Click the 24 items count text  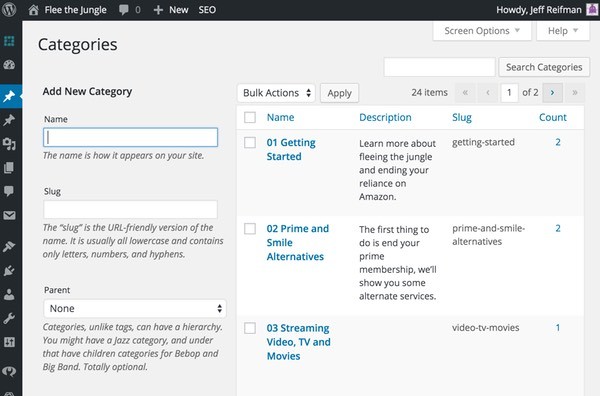click(x=429, y=93)
